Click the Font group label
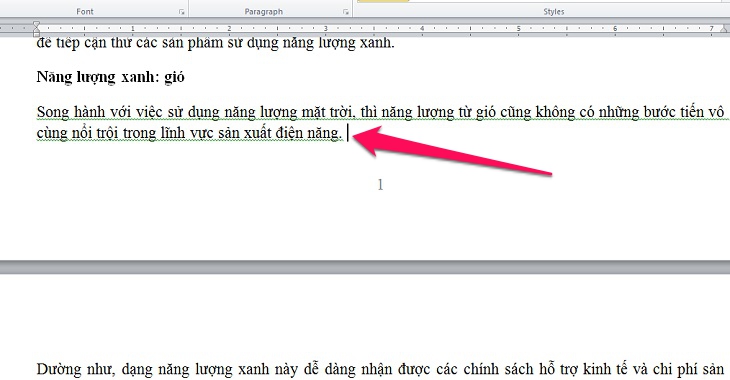 coord(85,12)
